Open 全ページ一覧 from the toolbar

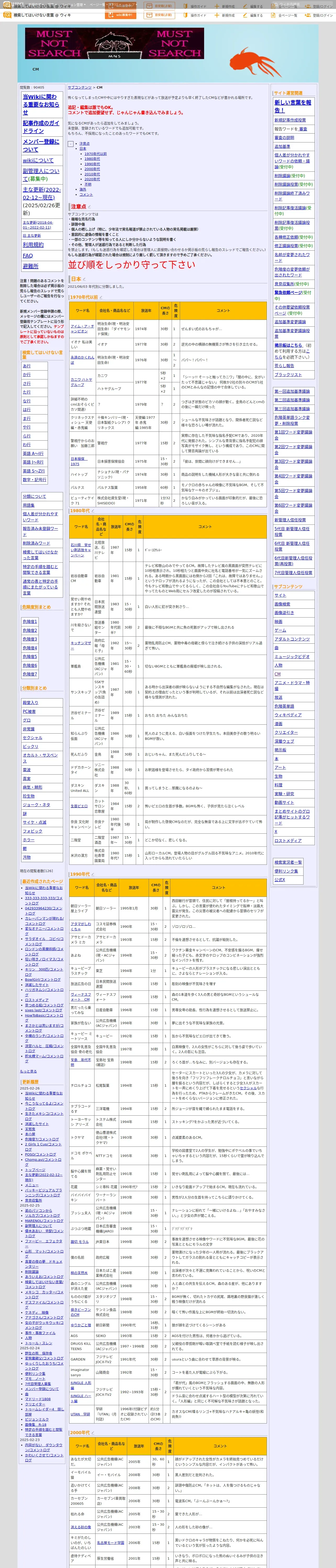point(285,15)
